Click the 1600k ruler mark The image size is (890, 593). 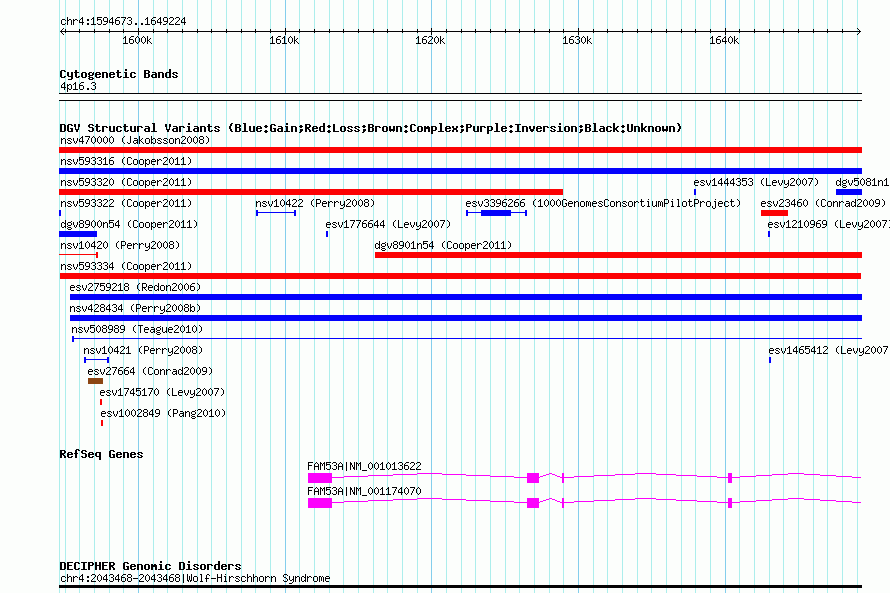coord(137,40)
